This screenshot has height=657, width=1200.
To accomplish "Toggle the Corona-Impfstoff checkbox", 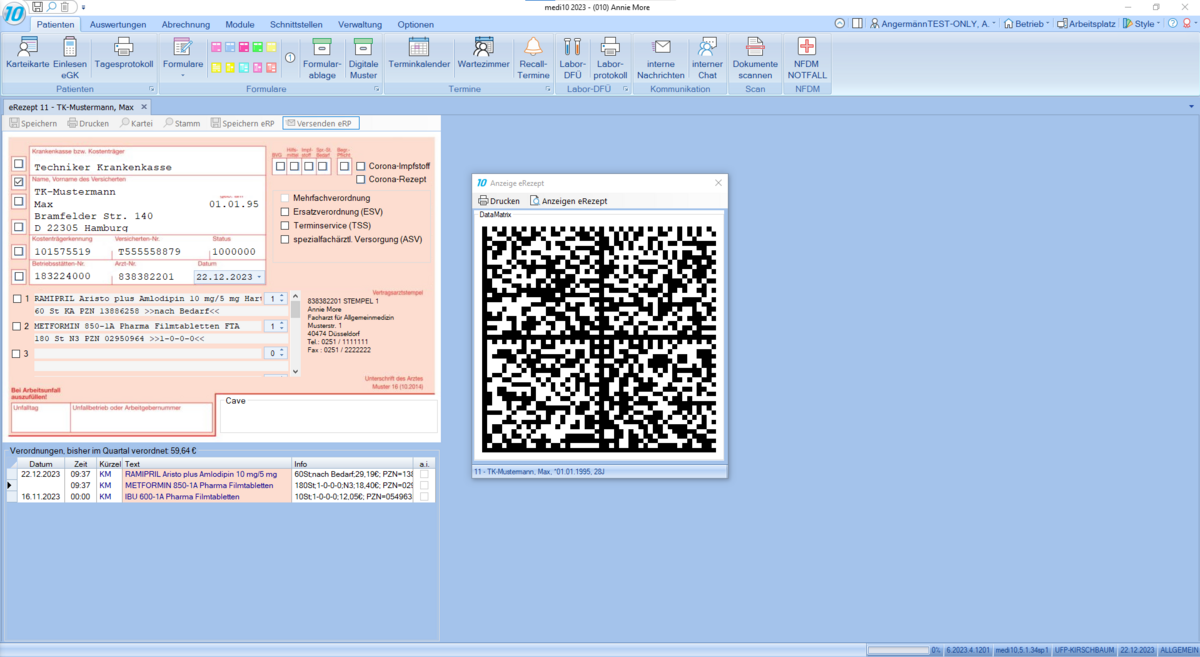I will click(x=361, y=166).
